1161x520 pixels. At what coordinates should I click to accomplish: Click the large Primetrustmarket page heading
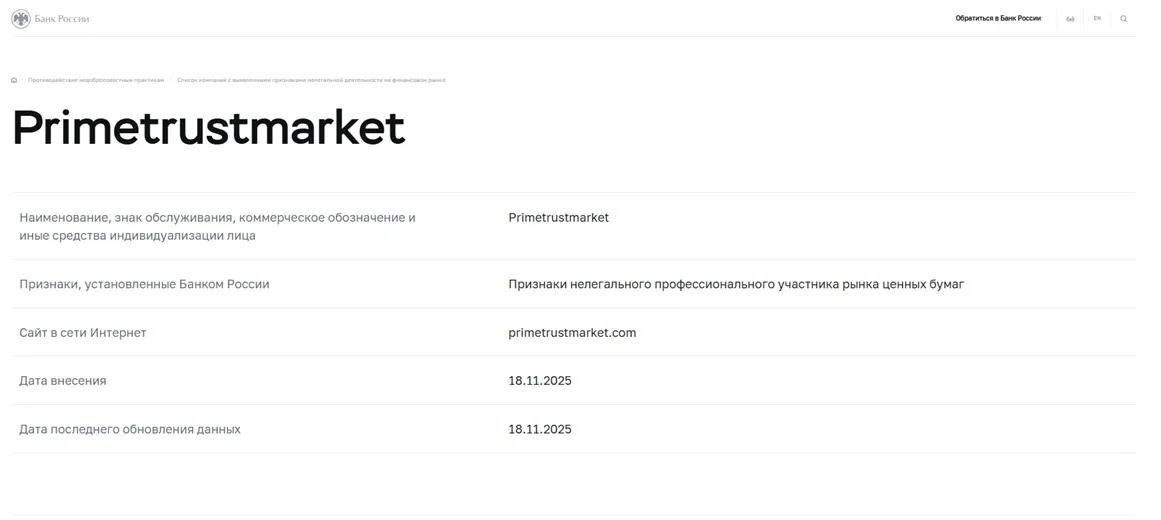pyautogui.click(x=208, y=128)
